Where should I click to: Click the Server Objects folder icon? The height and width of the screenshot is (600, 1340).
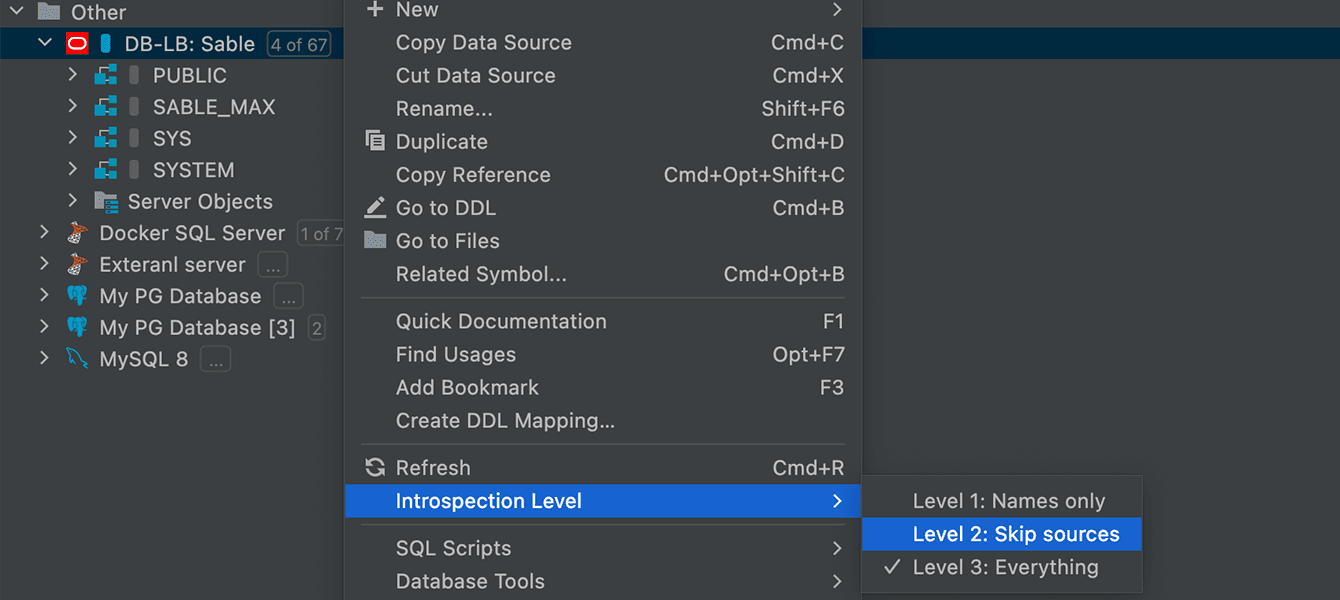[x=106, y=202]
